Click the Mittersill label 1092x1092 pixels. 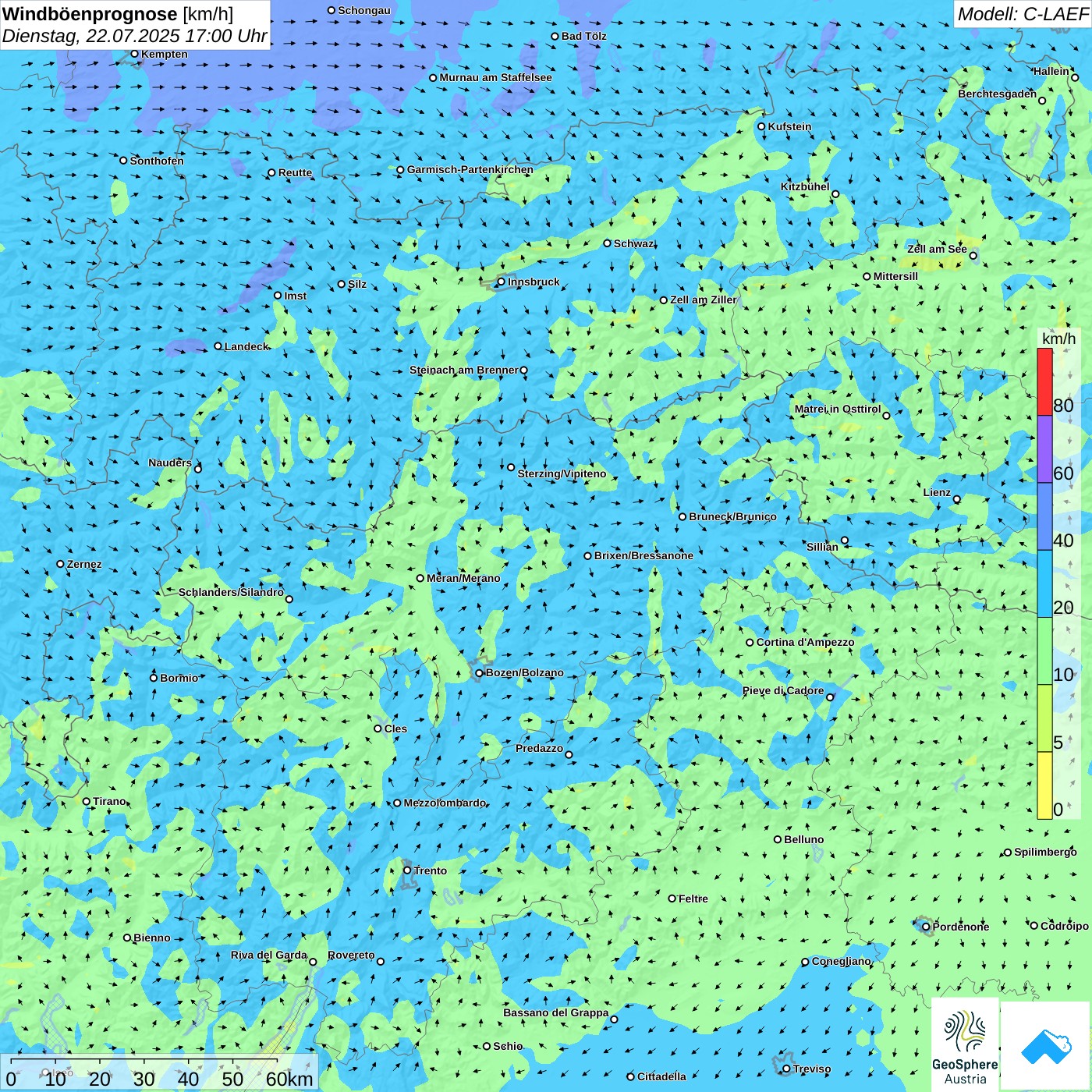896,276
